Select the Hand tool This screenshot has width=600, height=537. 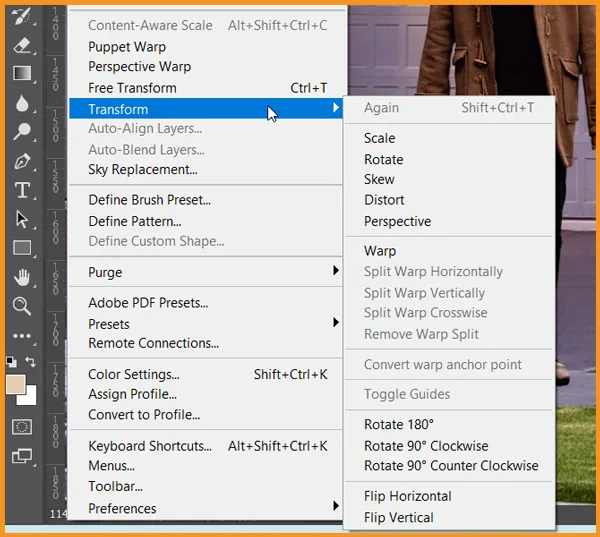[x=22, y=277]
